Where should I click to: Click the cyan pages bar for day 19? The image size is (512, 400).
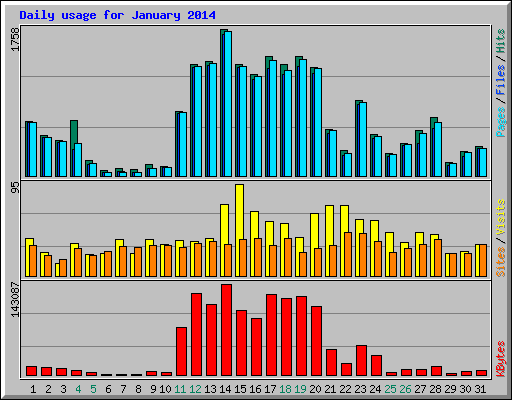(303, 118)
